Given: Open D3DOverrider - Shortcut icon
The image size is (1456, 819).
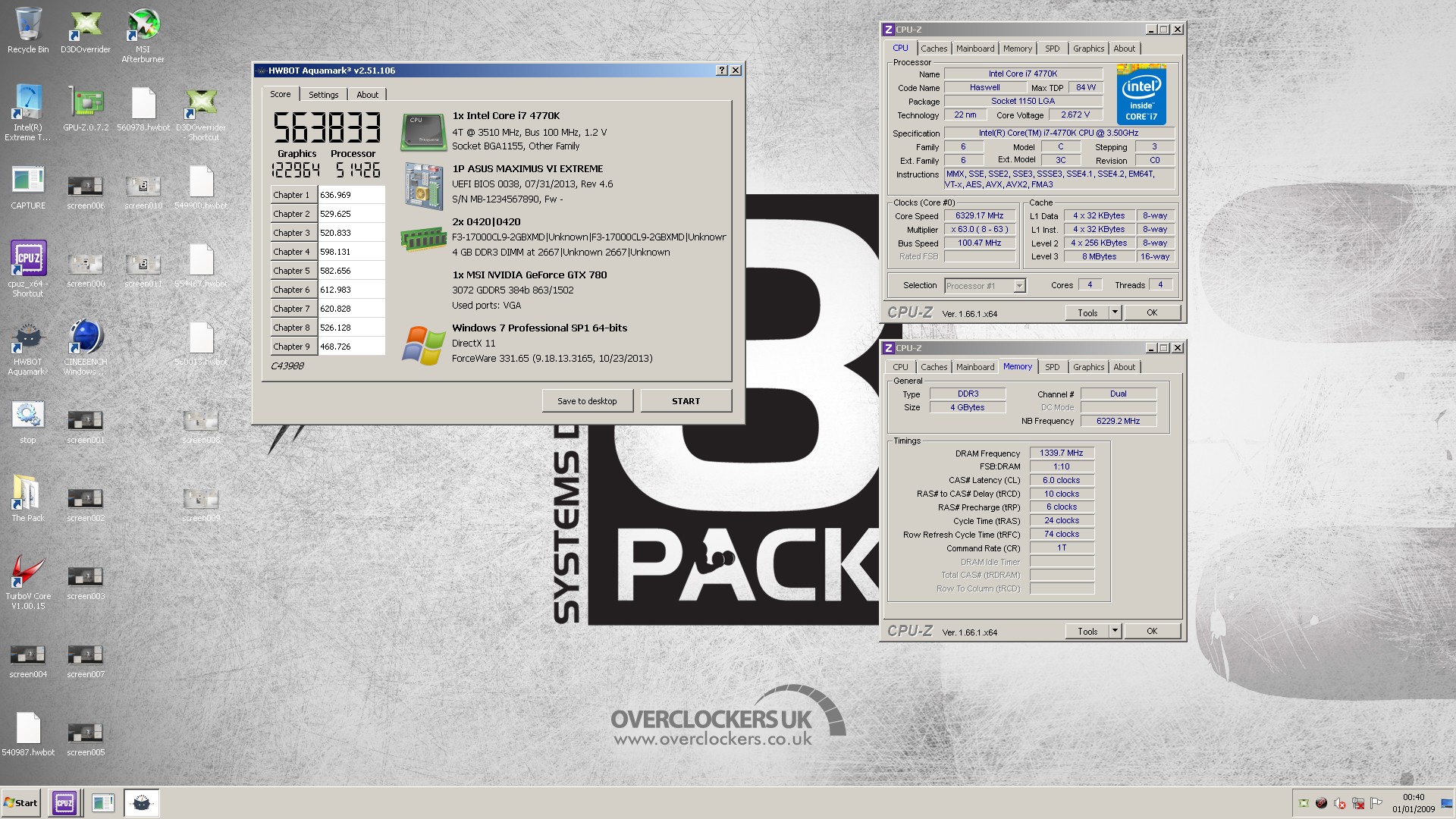Looking at the screenshot, I should coord(201,112).
